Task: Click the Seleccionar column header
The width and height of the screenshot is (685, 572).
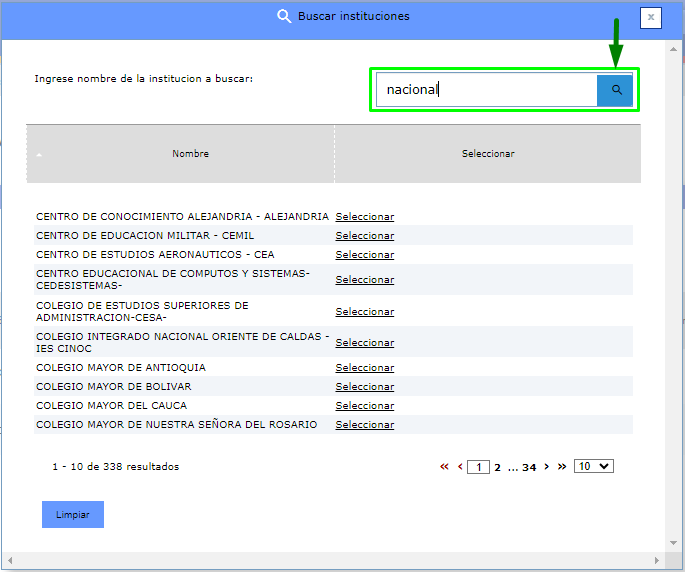Action: 487,154
